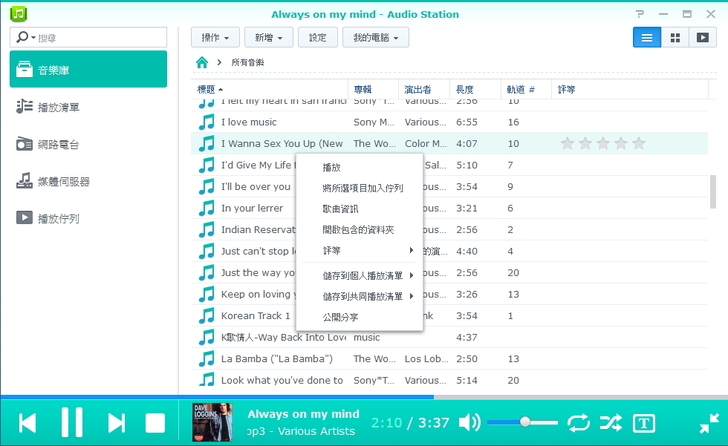Toggle the lyrics display button
Image resolution: width=728 pixels, height=446 pixels.
(644, 423)
